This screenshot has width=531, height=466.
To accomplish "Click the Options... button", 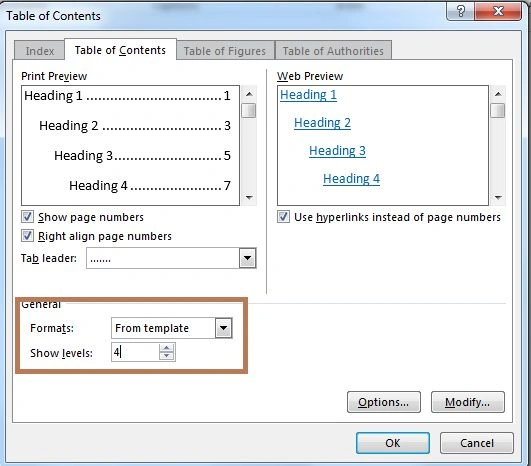I will coord(384,402).
